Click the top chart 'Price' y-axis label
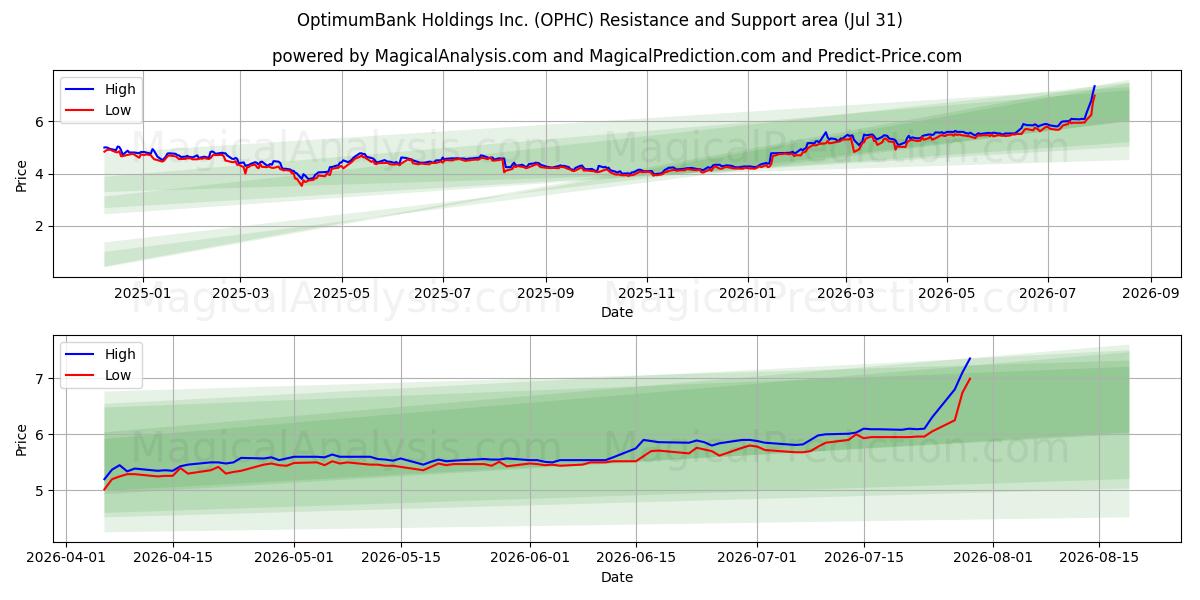This screenshot has width=1200, height=600. point(22,174)
